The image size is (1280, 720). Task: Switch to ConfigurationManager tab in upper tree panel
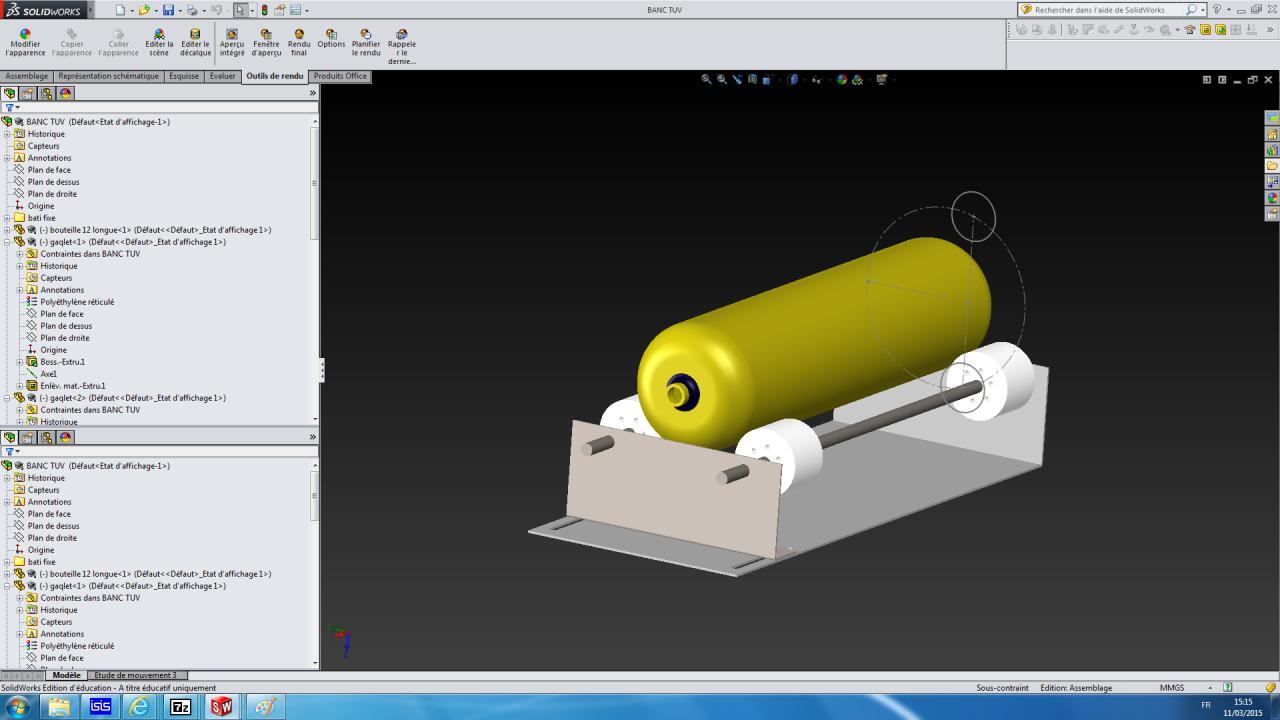[x=46, y=93]
